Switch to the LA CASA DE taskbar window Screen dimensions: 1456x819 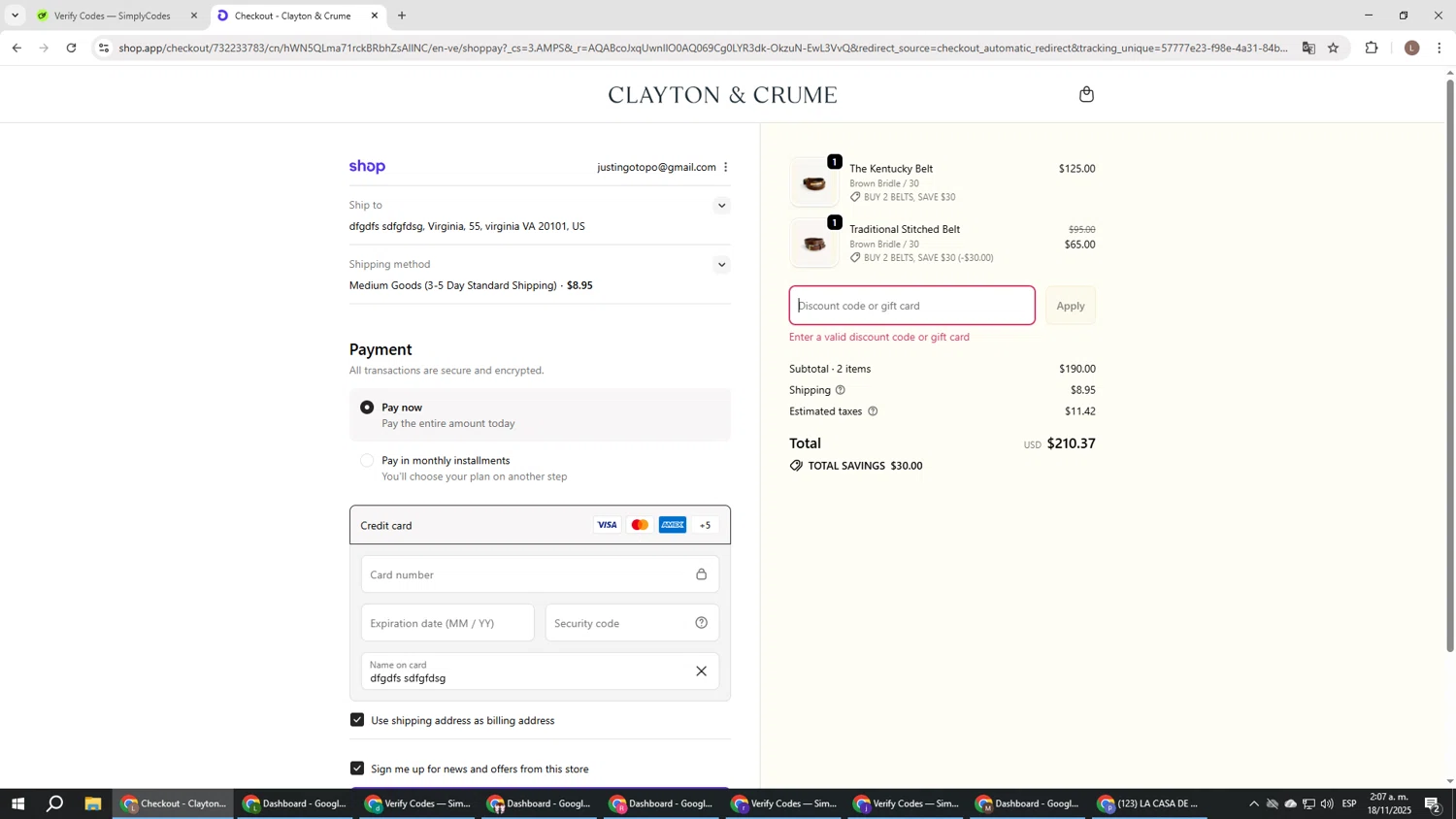point(1150,803)
